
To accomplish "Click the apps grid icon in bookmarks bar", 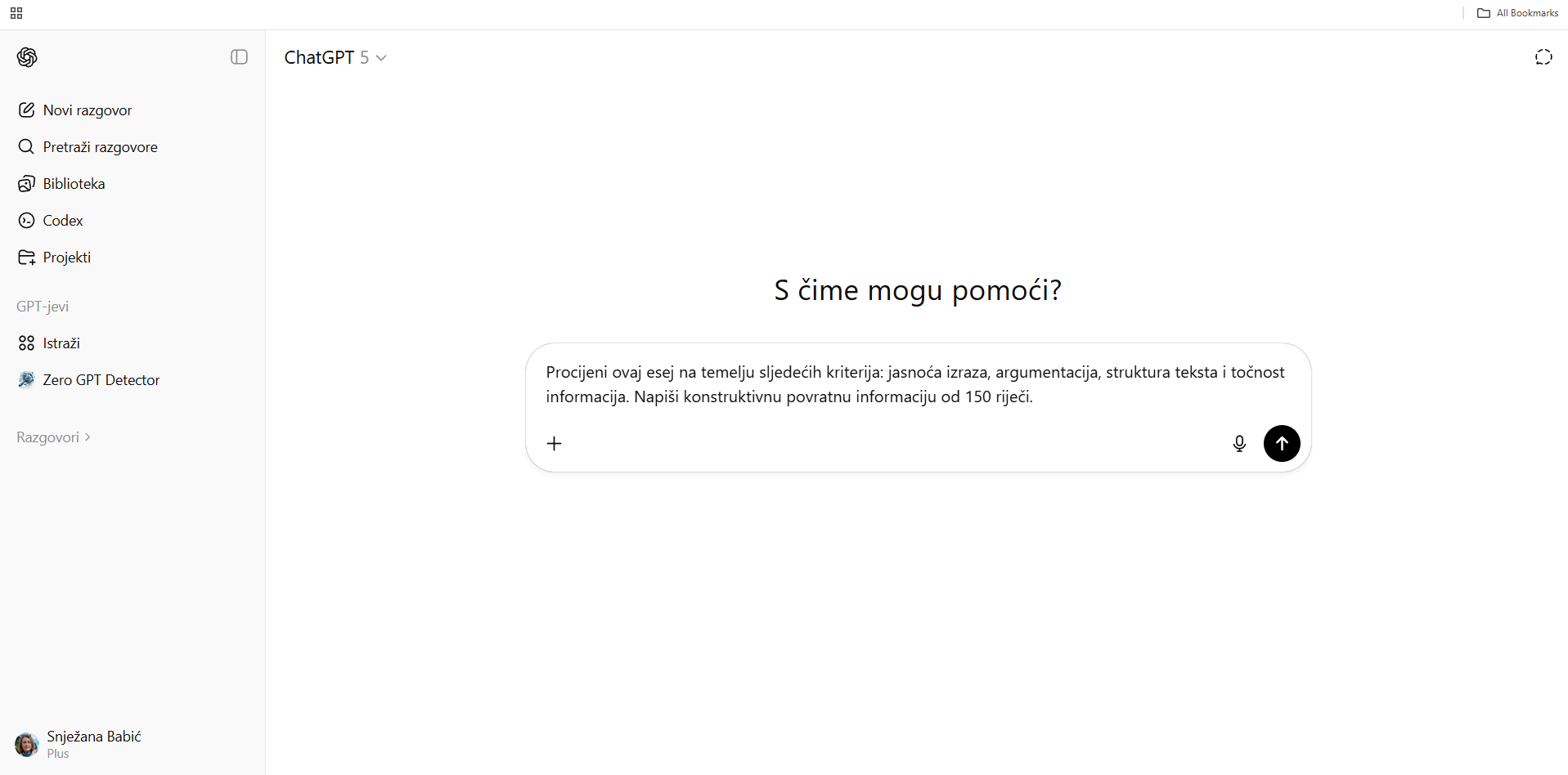I will (16, 13).
